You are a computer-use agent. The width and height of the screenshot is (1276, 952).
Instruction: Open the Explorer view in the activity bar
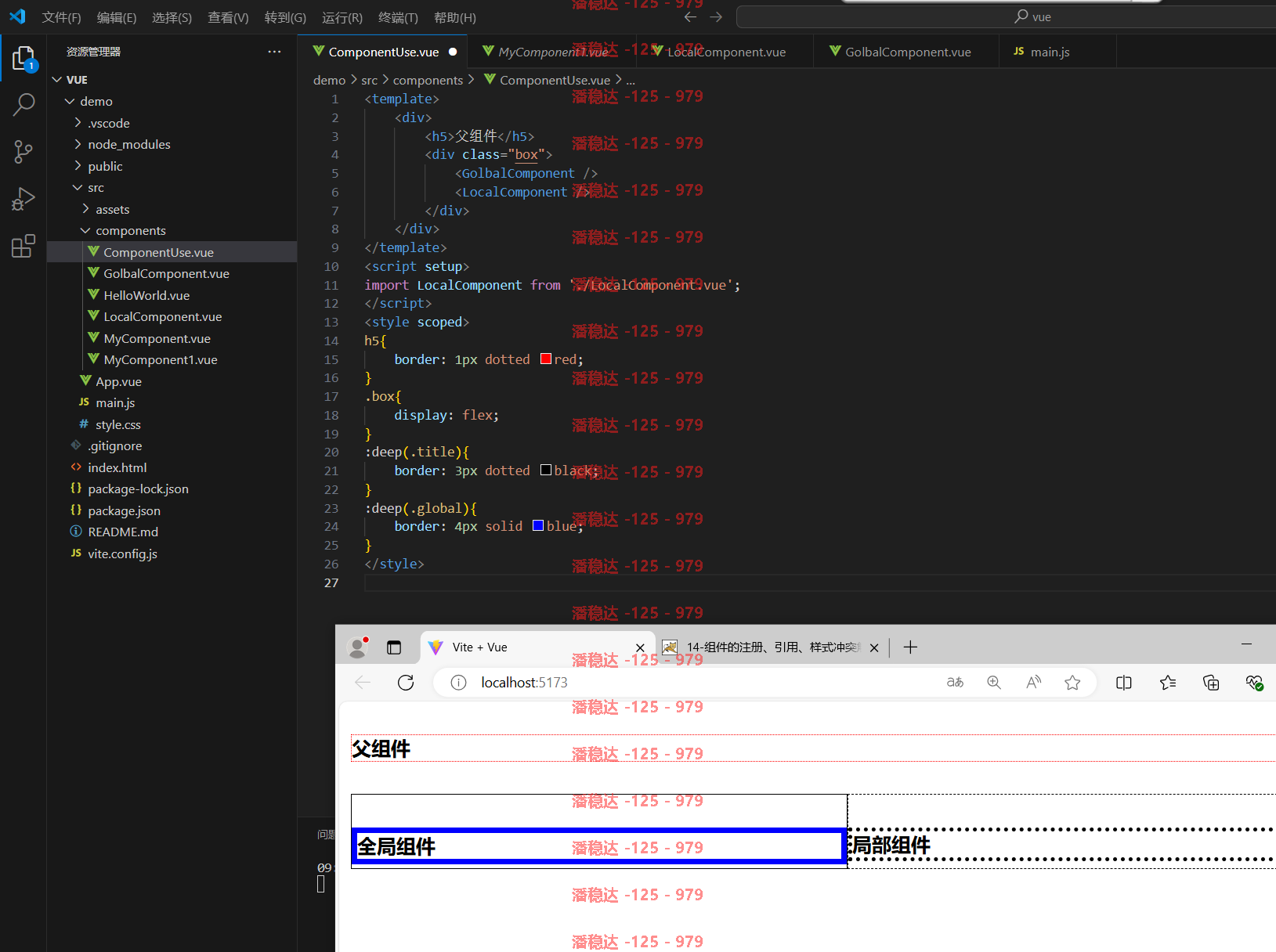click(23, 59)
